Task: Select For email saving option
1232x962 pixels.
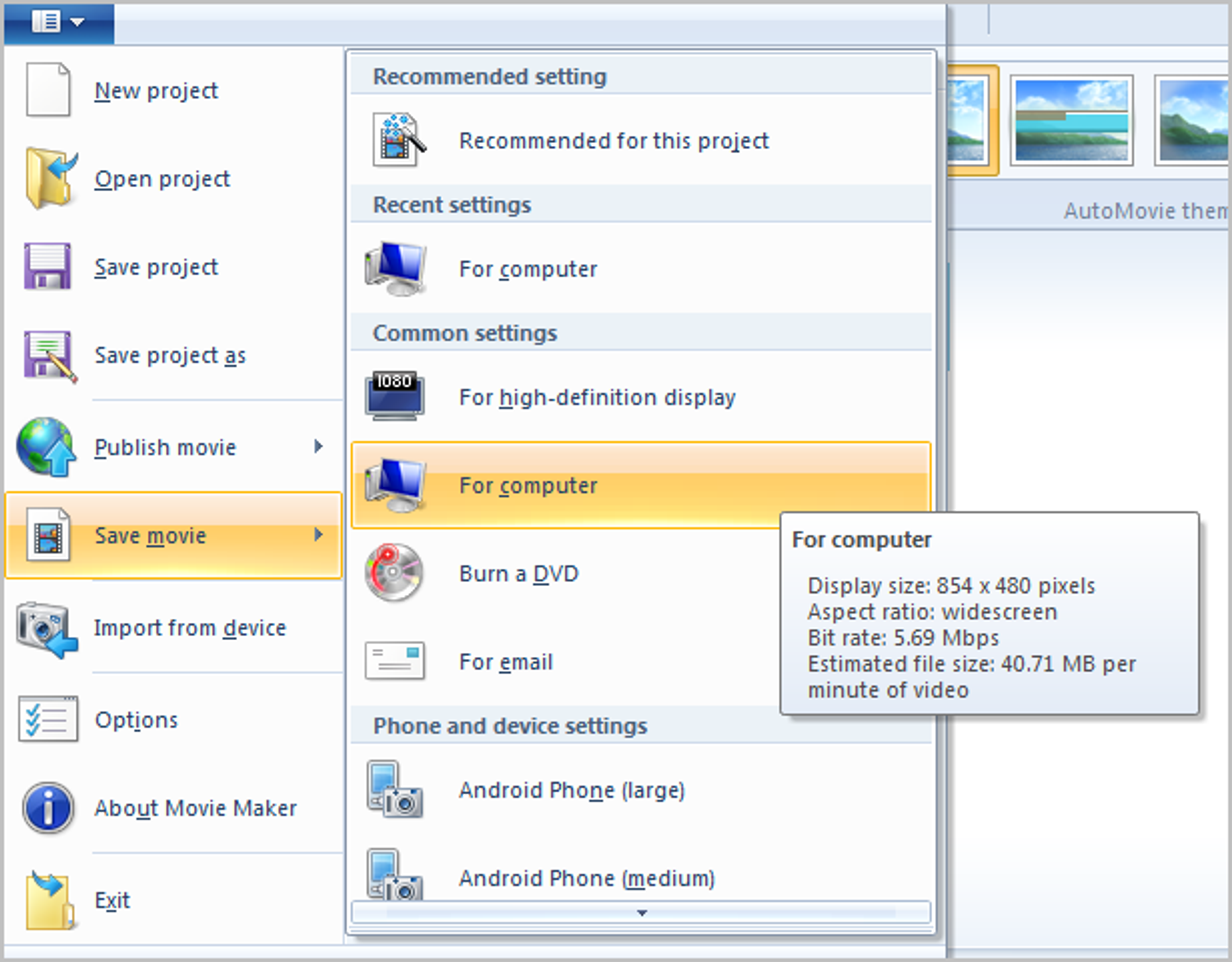Action: click(505, 662)
